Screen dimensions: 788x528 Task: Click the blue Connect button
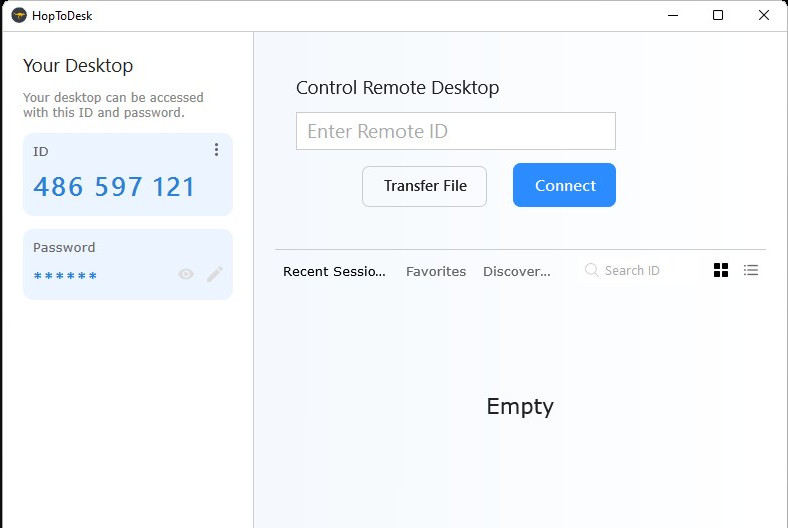tap(564, 185)
